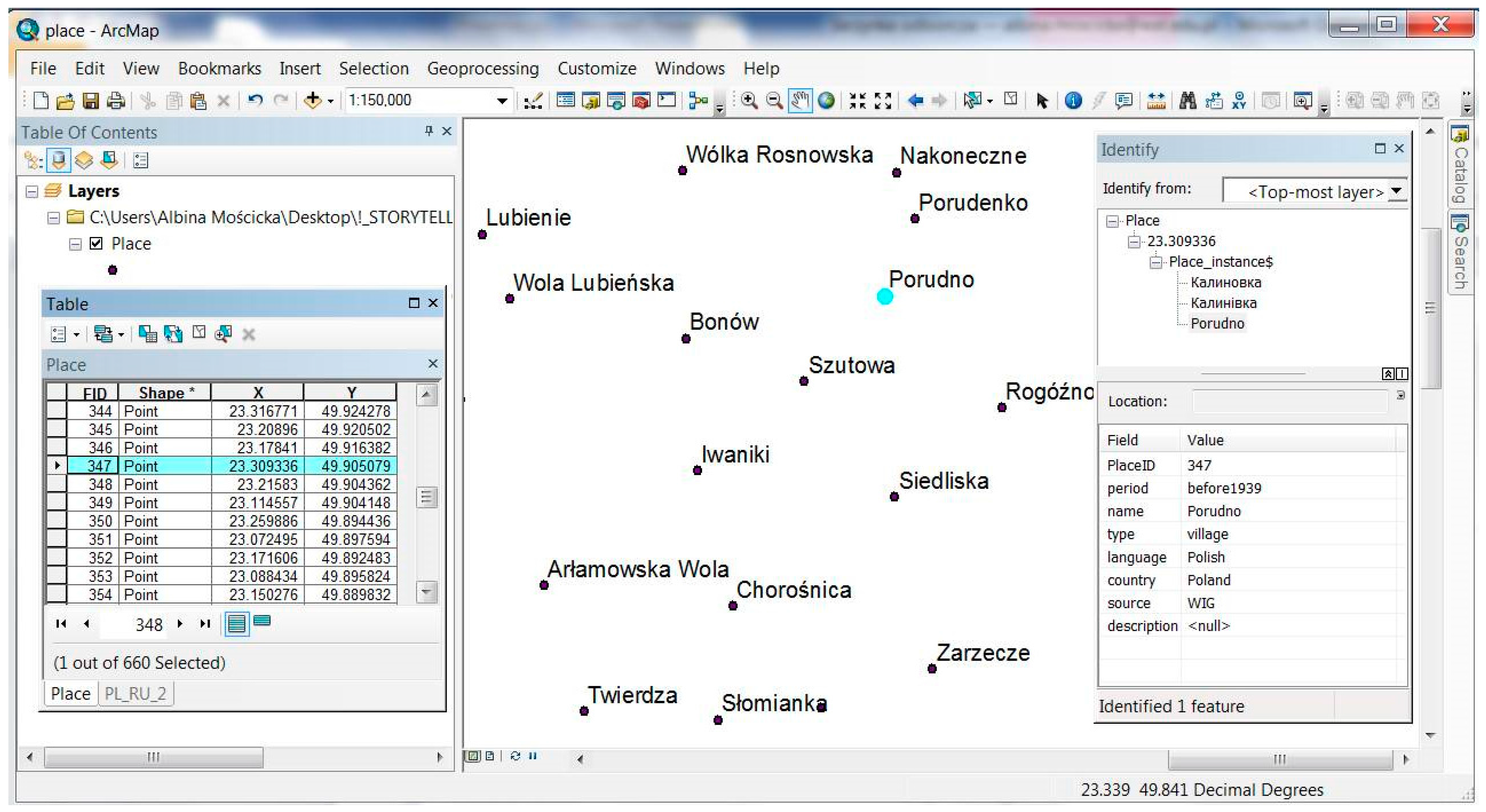Go to the last table record button
Screen dimensions: 1486x812
pyautogui.click(x=205, y=623)
